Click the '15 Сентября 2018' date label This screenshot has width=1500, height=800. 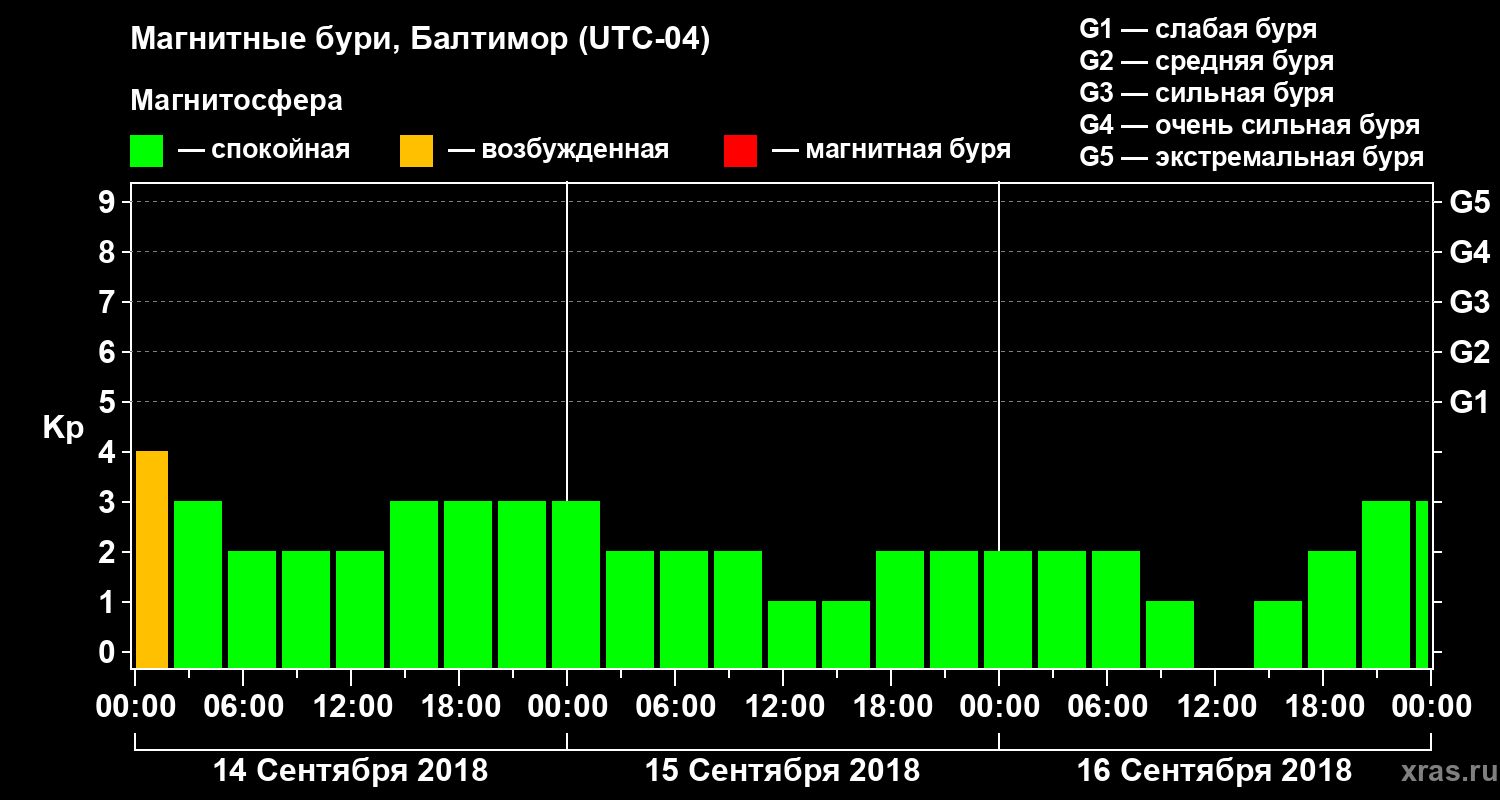coord(783,771)
